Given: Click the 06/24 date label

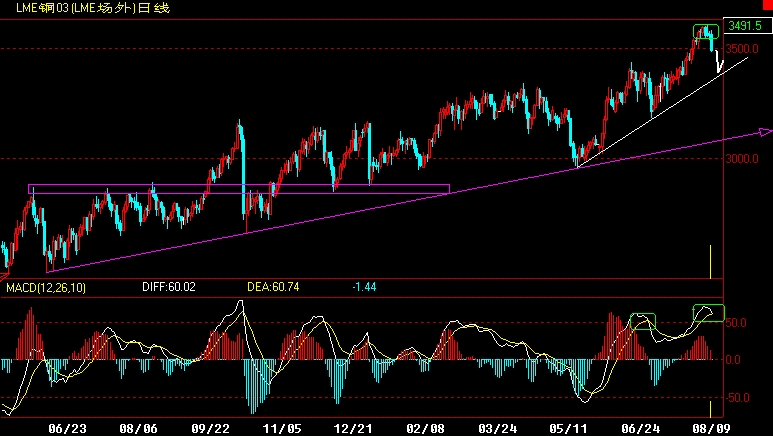Looking at the screenshot, I should (640, 429).
